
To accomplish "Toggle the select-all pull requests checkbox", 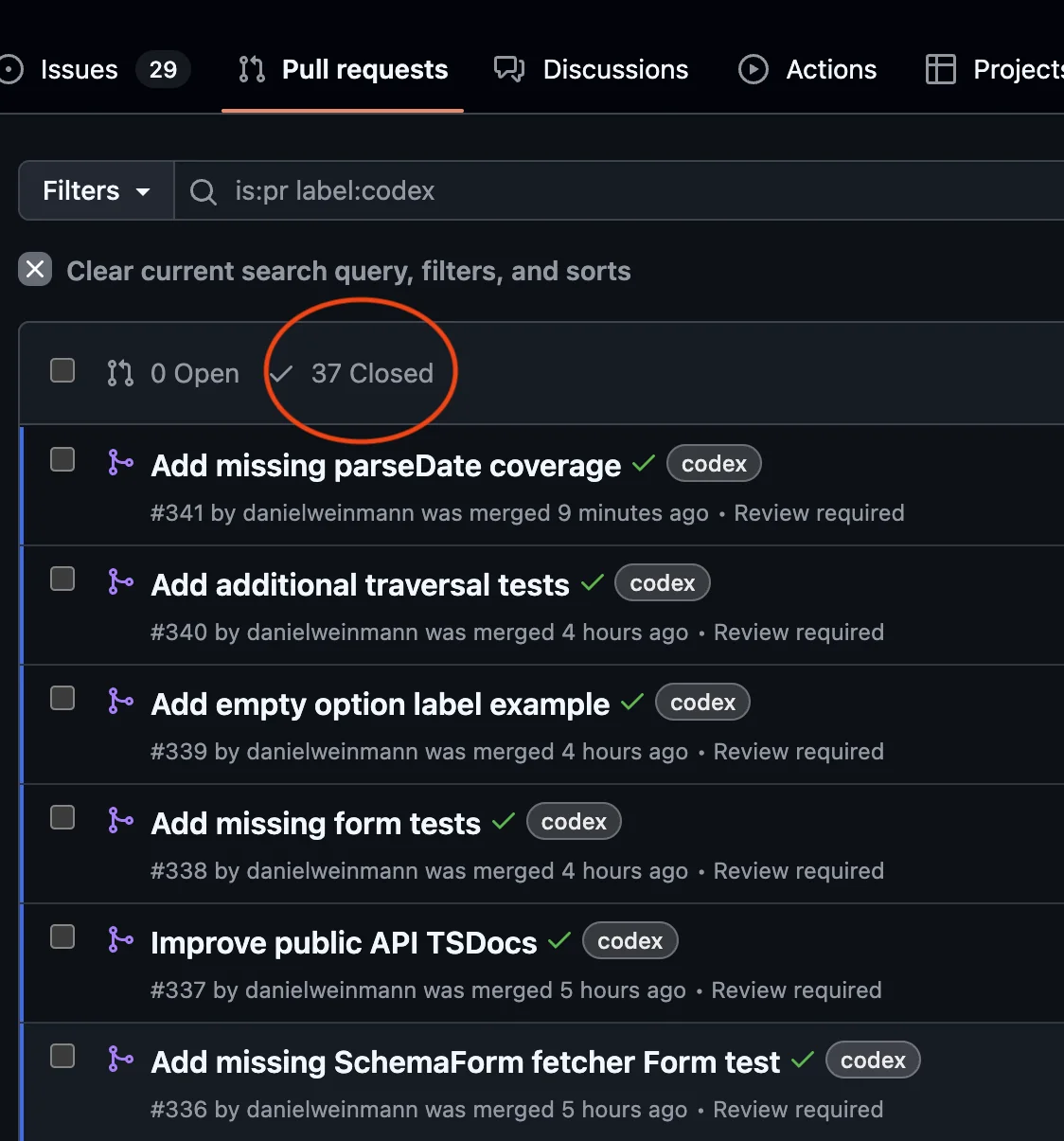I will [62, 370].
